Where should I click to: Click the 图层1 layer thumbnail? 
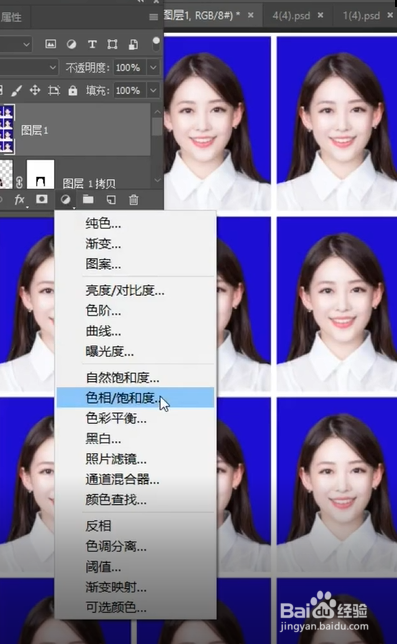[x=7, y=129]
